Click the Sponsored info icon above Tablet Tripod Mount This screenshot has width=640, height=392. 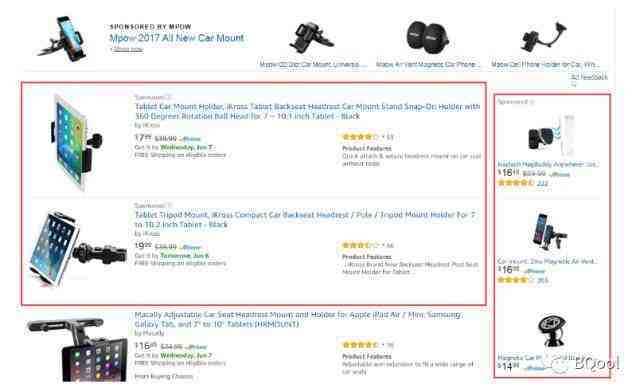pyautogui.click(x=169, y=205)
